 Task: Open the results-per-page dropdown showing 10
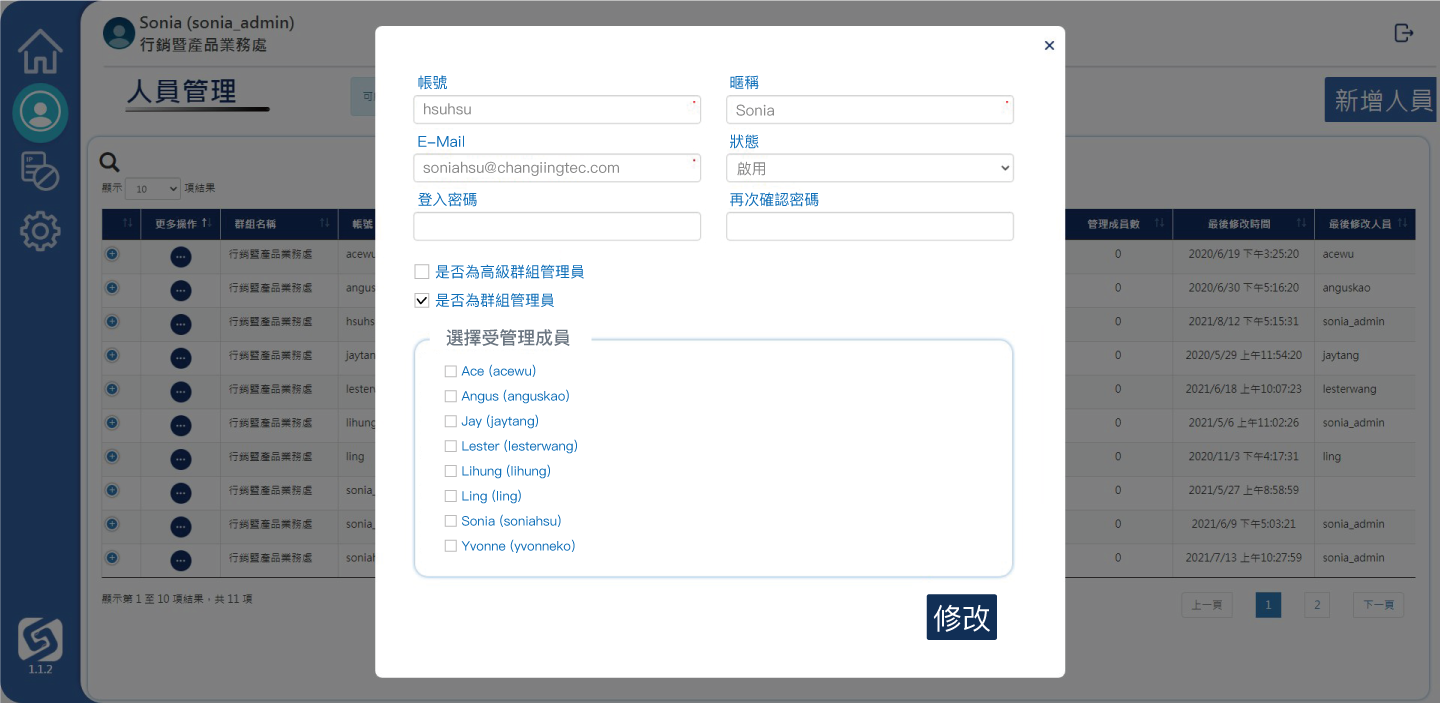[x=153, y=189]
